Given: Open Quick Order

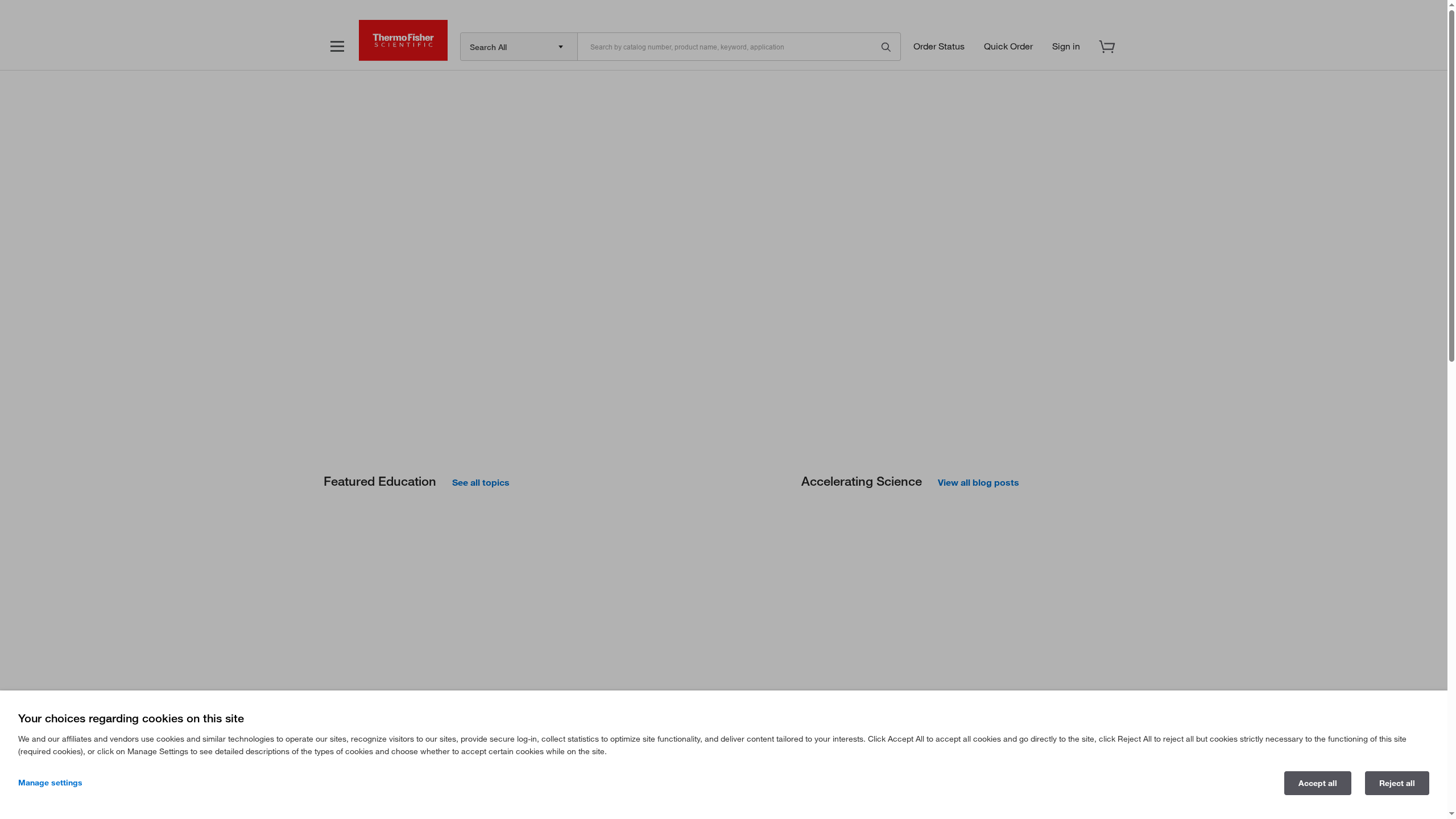Looking at the screenshot, I should (1007, 46).
